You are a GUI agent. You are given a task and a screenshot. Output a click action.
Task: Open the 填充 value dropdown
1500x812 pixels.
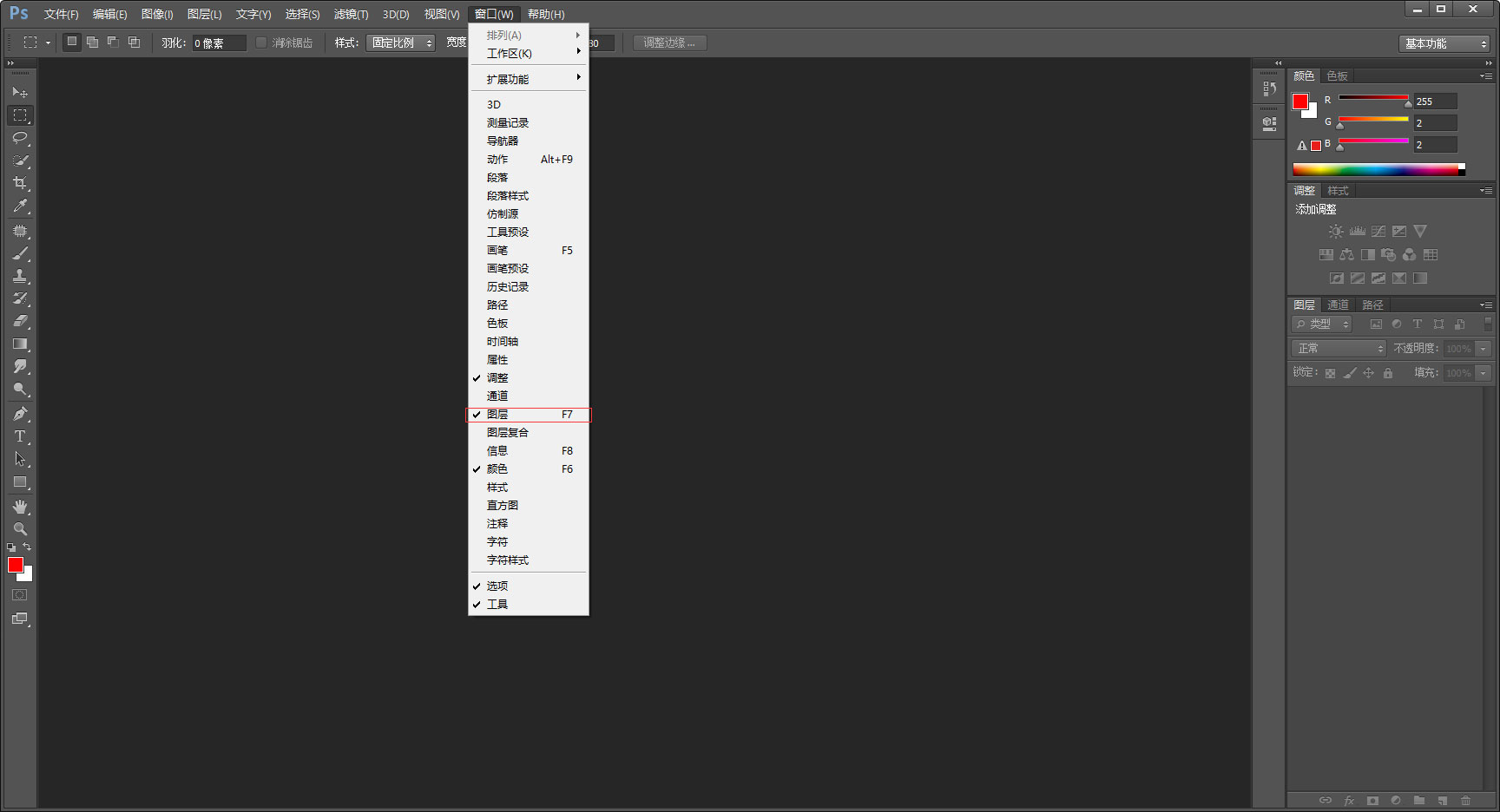click(x=1484, y=372)
